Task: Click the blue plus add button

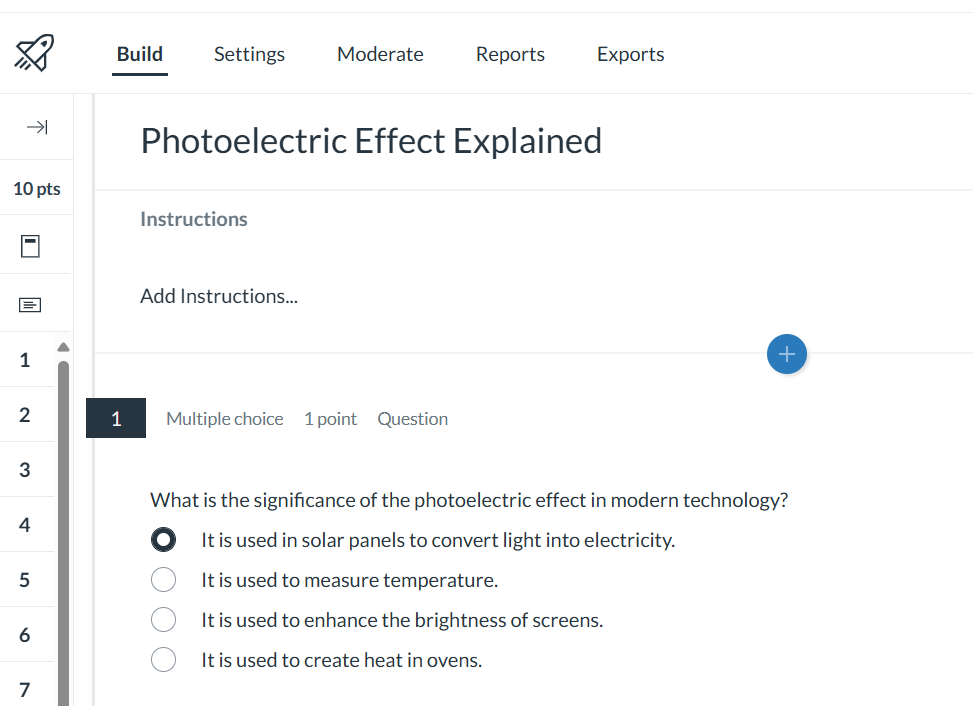Action: pyautogui.click(x=787, y=354)
